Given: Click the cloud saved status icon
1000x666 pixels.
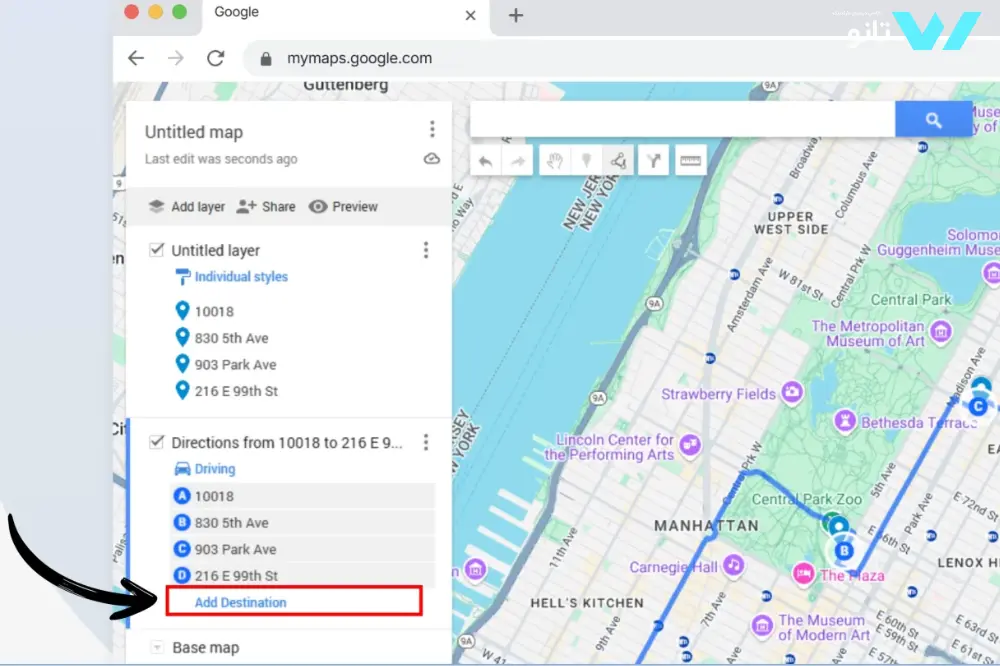Looking at the screenshot, I should pyautogui.click(x=432, y=159).
